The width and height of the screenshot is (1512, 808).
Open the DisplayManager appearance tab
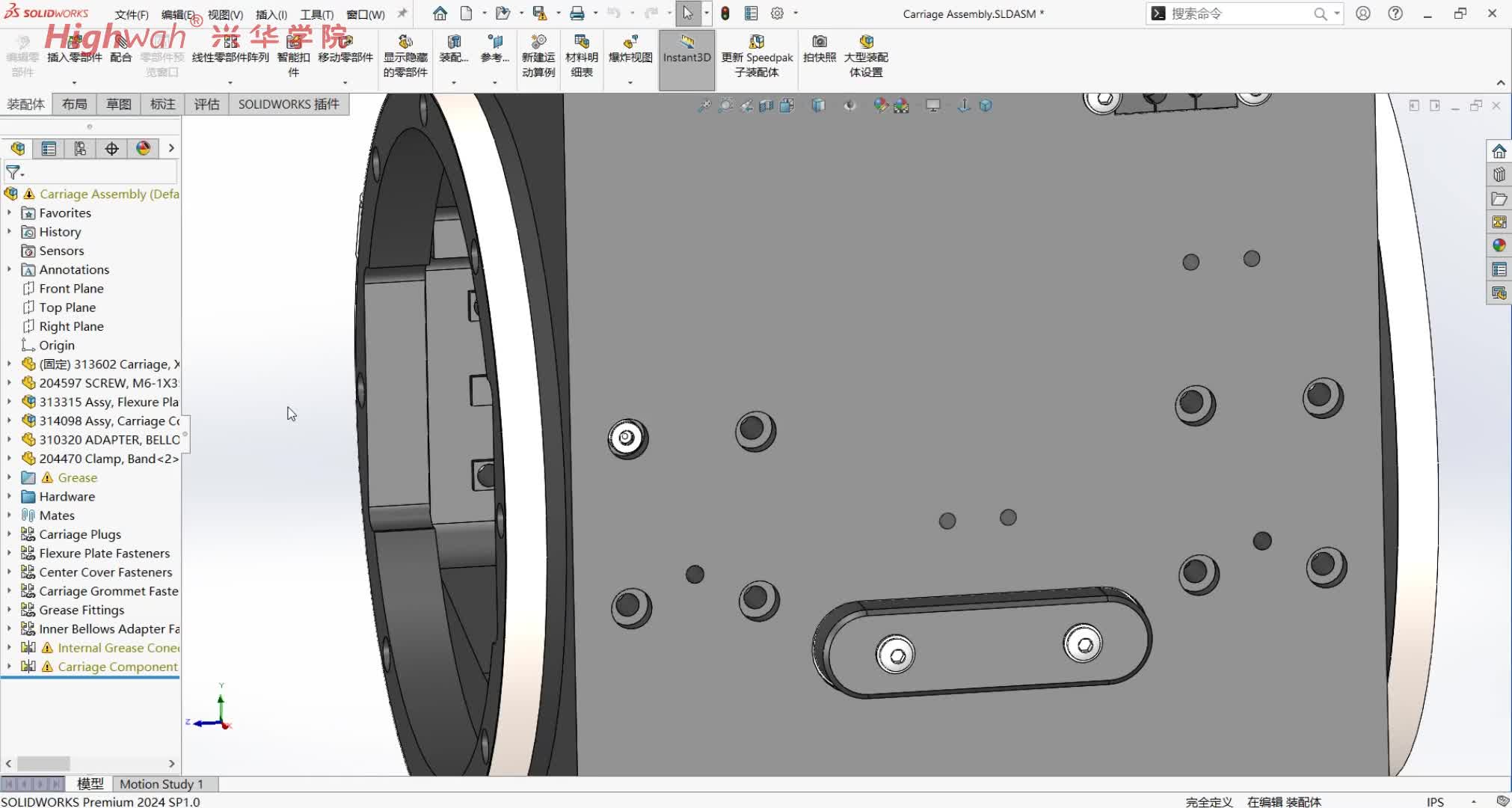(143, 149)
